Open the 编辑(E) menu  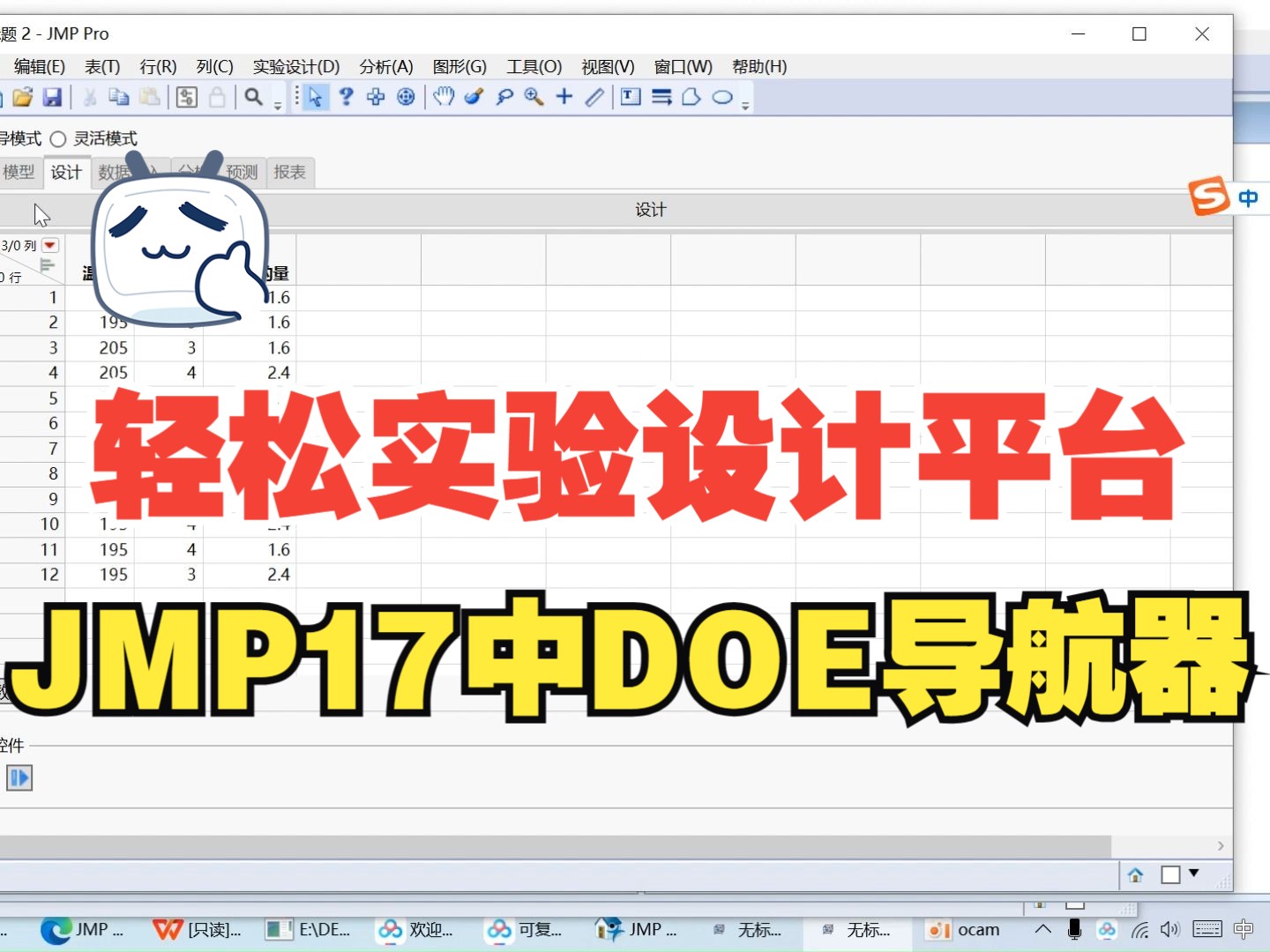pyautogui.click(x=40, y=67)
